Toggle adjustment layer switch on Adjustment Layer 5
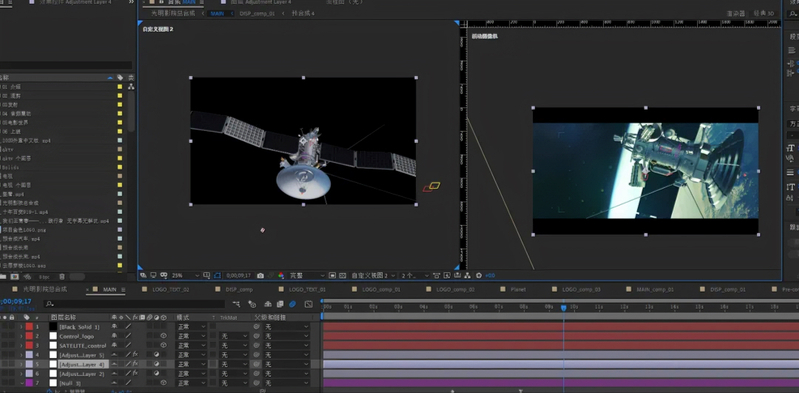 (x=156, y=354)
